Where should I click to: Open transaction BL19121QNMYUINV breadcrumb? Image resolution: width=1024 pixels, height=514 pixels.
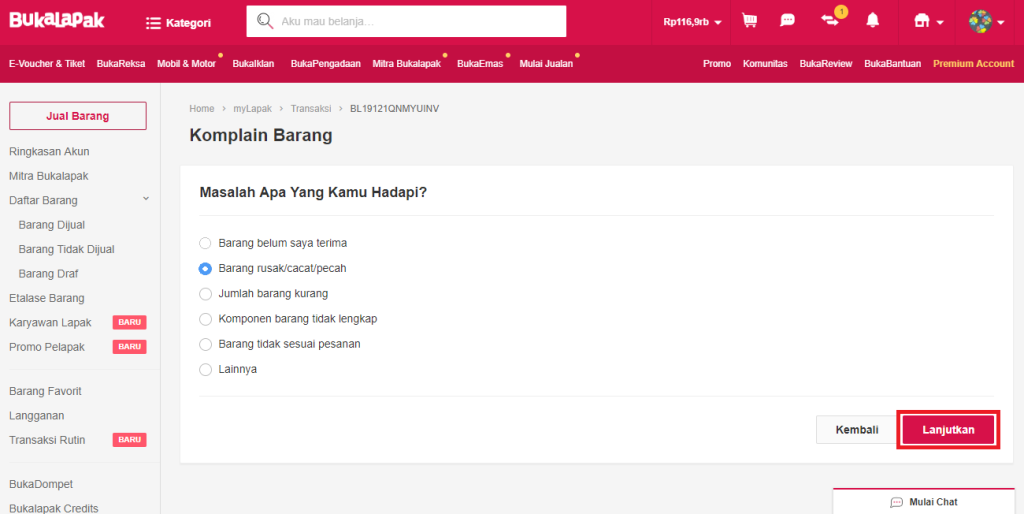pos(394,108)
